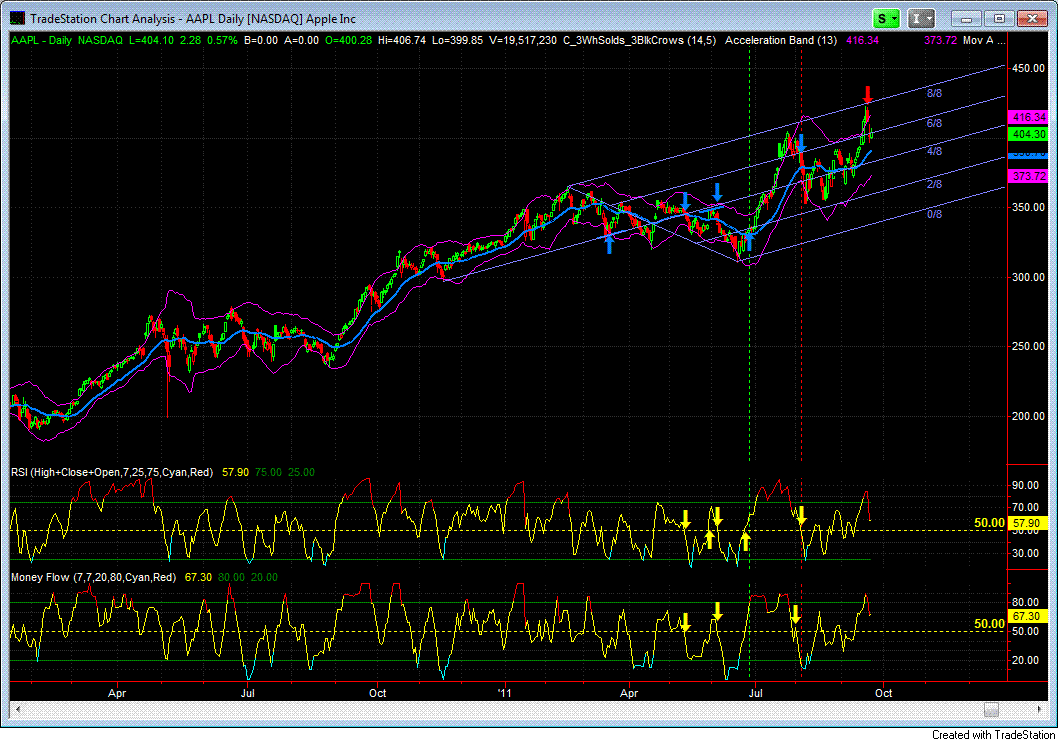Screen dimensions: 1058x741
Task: Click the 'Mov A ...' truncated indicator label
Action: [x=984, y=40]
